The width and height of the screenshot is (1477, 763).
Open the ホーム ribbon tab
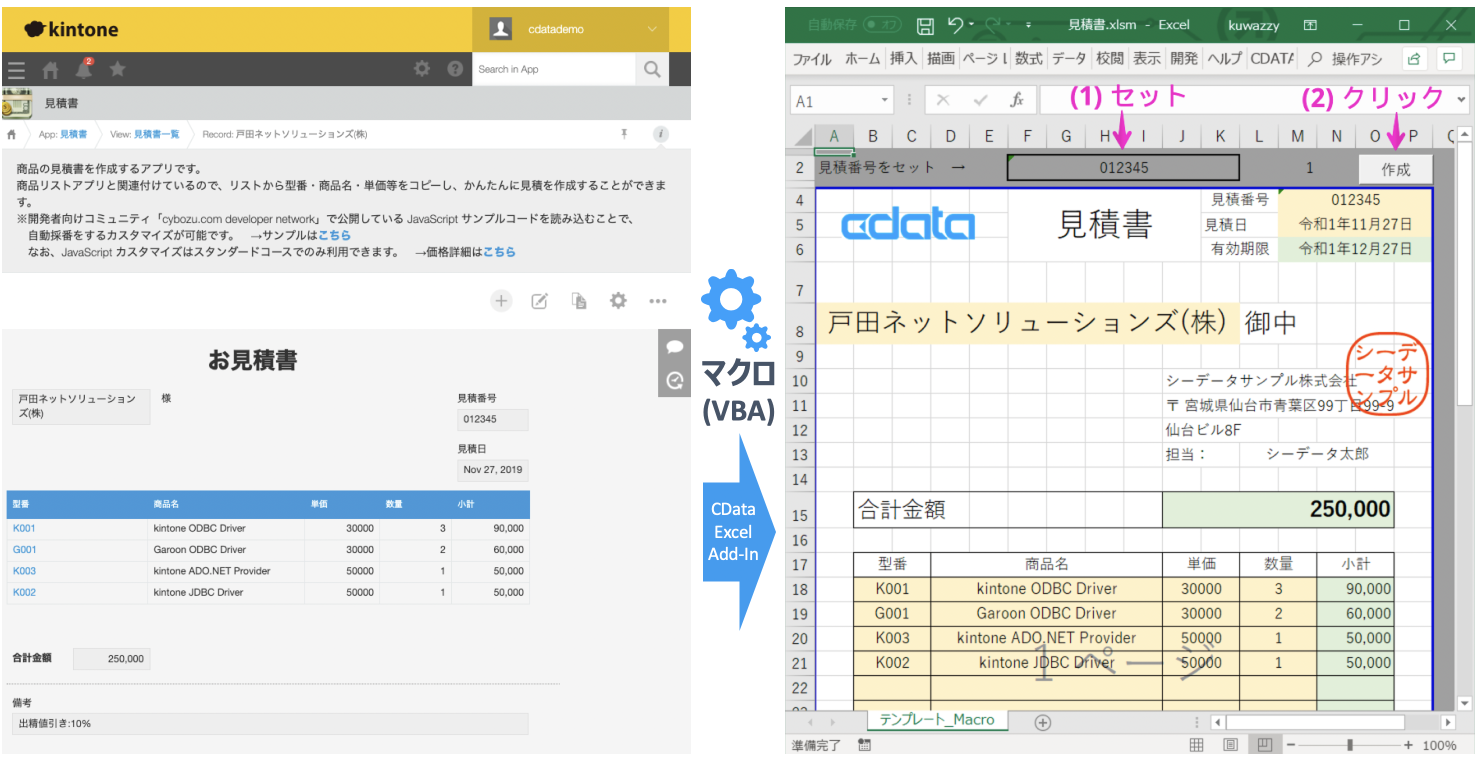tap(862, 59)
